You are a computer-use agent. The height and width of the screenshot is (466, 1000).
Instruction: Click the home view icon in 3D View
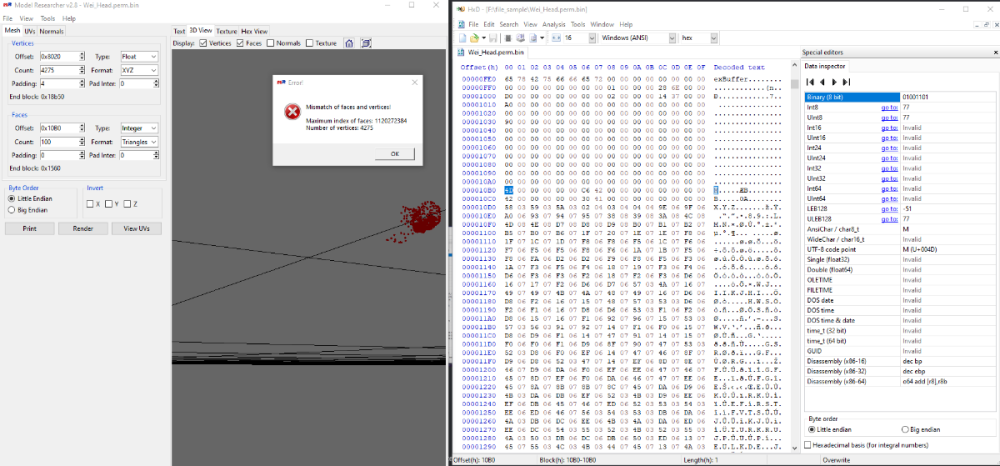[x=349, y=43]
